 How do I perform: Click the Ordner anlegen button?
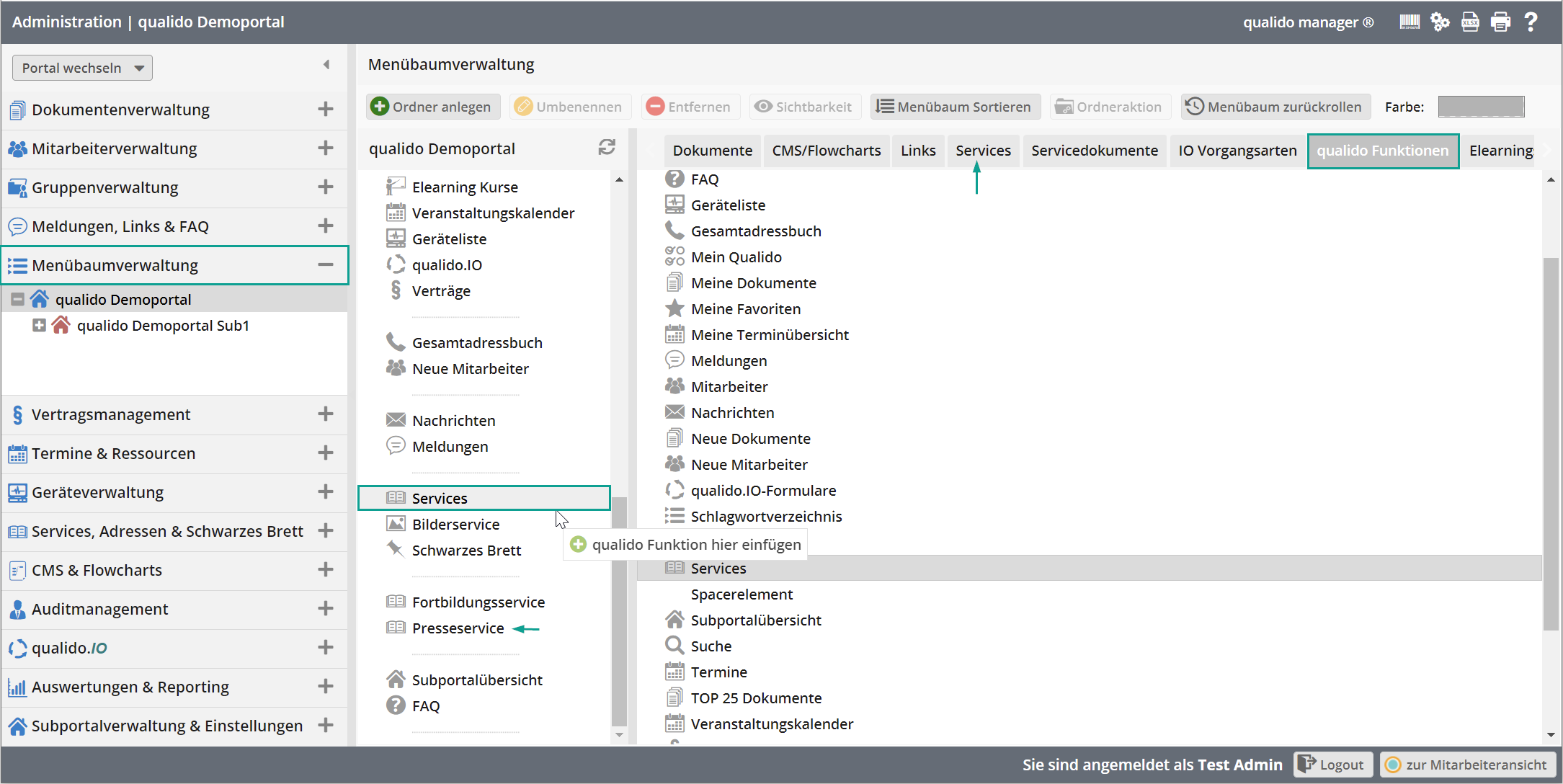point(433,107)
